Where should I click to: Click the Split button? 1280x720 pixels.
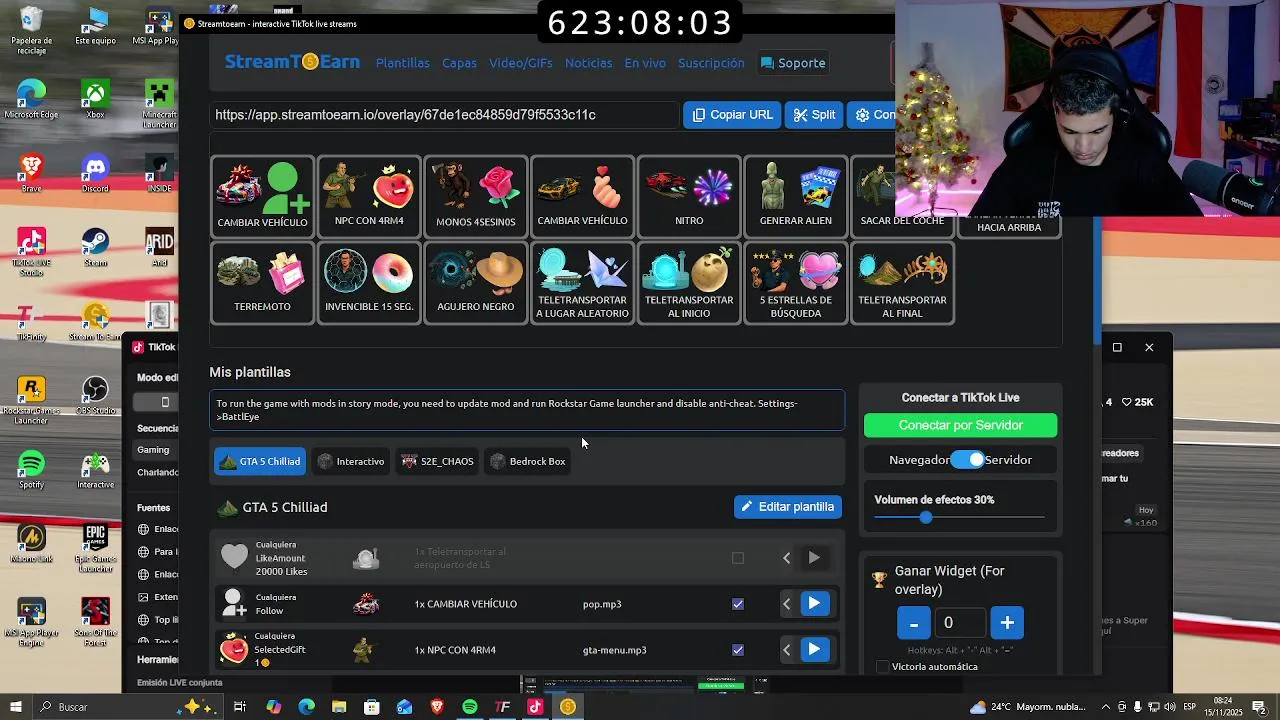coord(814,115)
